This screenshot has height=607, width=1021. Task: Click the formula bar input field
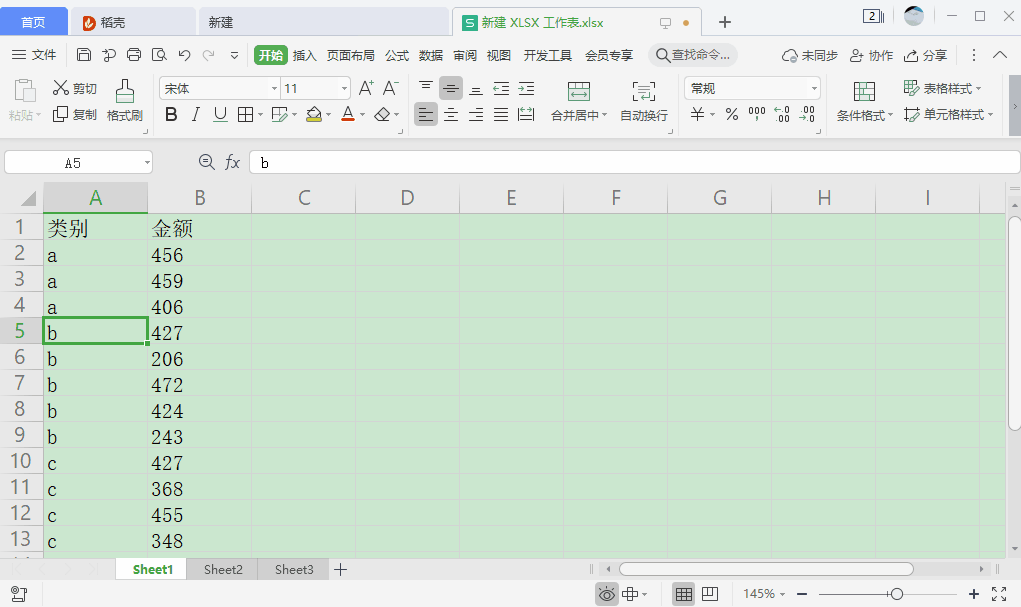click(x=630, y=162)
